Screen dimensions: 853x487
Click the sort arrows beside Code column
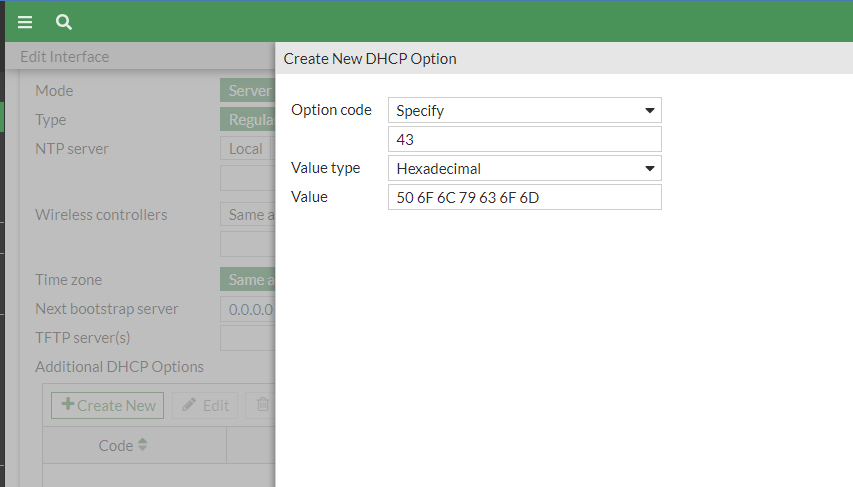(x=142, y=445)
